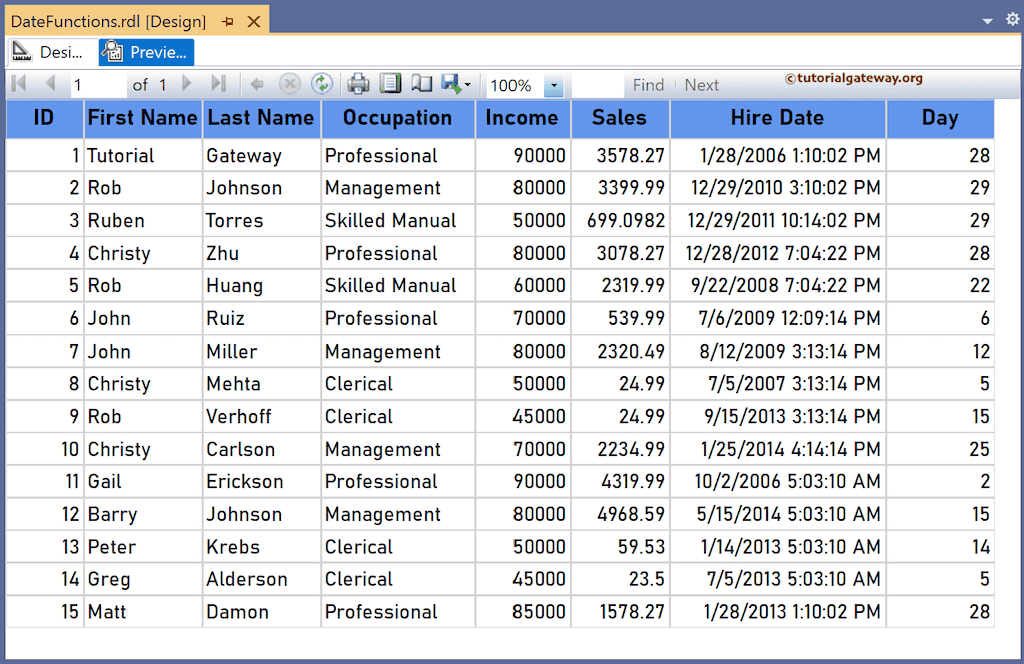The image size is (1024, 664).
Task: Go to the last page
Action: [x=217, y=85]
